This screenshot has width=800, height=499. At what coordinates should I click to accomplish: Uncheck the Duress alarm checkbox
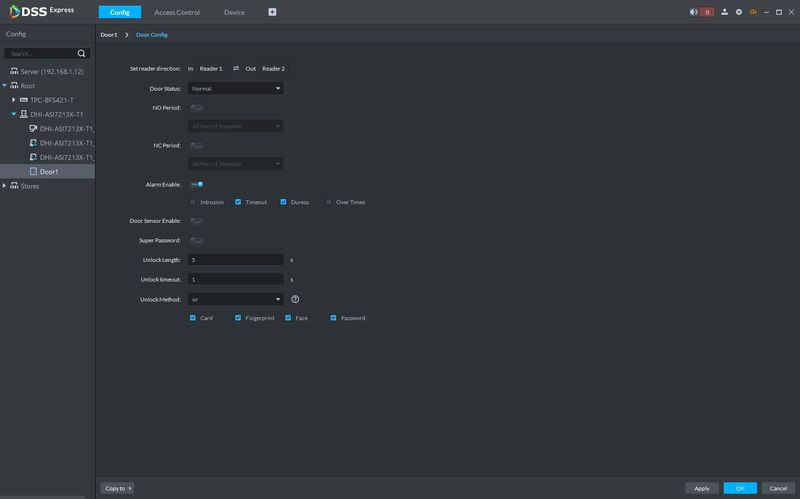(283, 202)
